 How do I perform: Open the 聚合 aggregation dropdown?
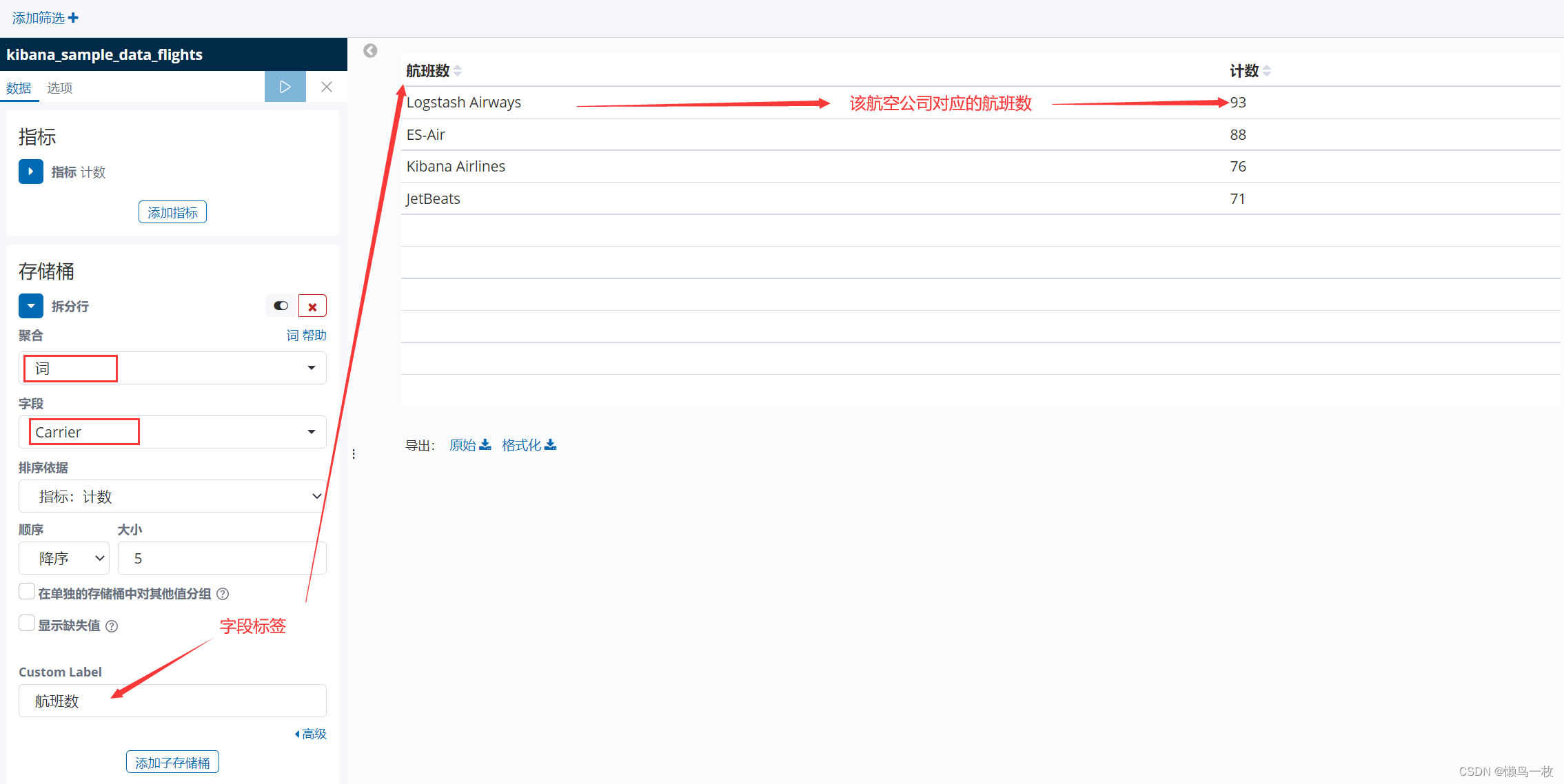point(172,368)
